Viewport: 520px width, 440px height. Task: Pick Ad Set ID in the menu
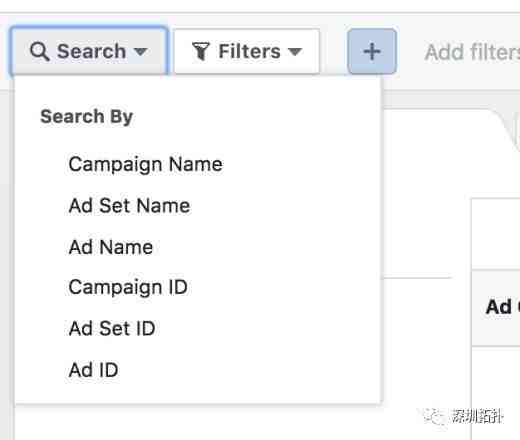112,328
